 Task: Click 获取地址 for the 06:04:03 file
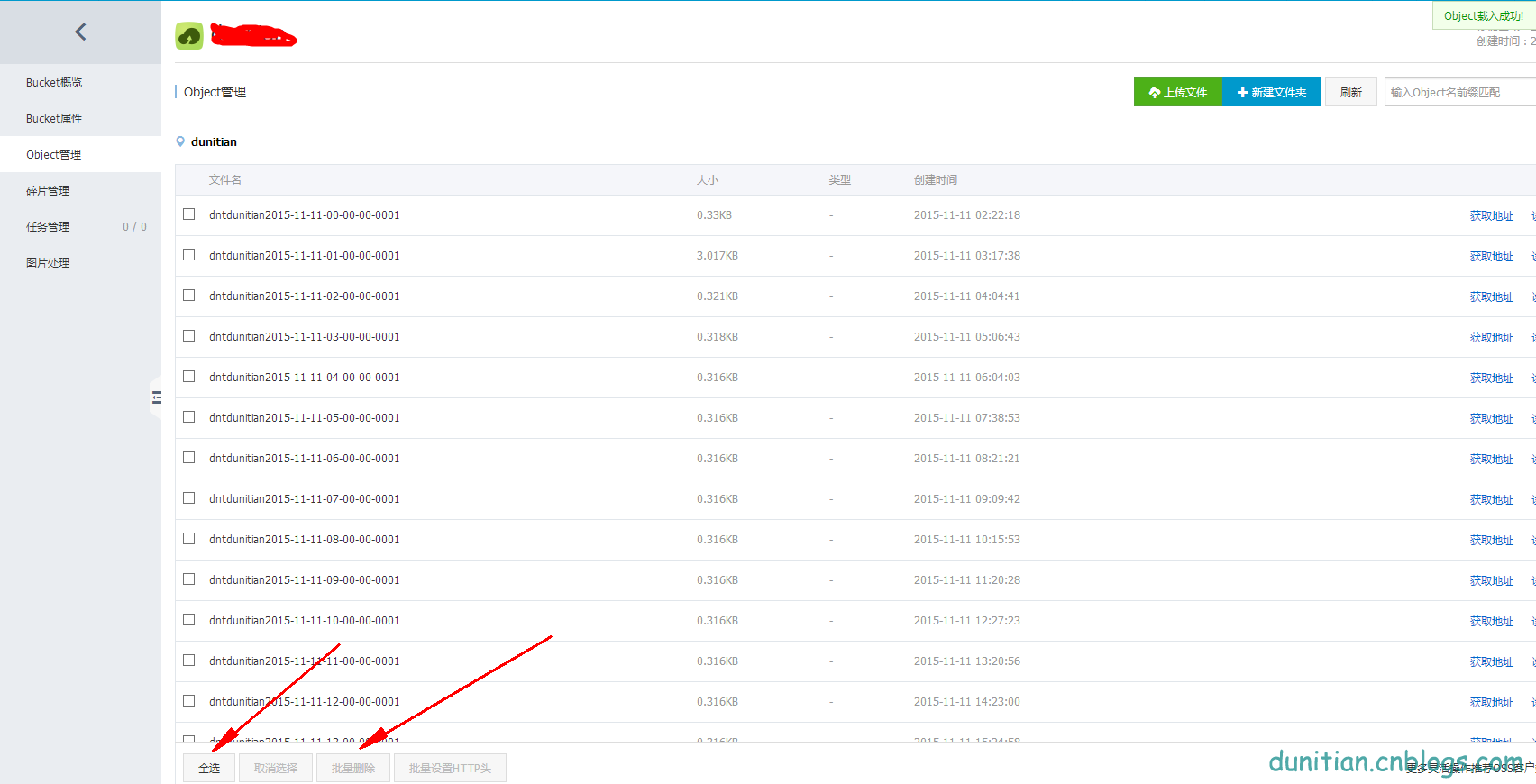(1492, 378)
